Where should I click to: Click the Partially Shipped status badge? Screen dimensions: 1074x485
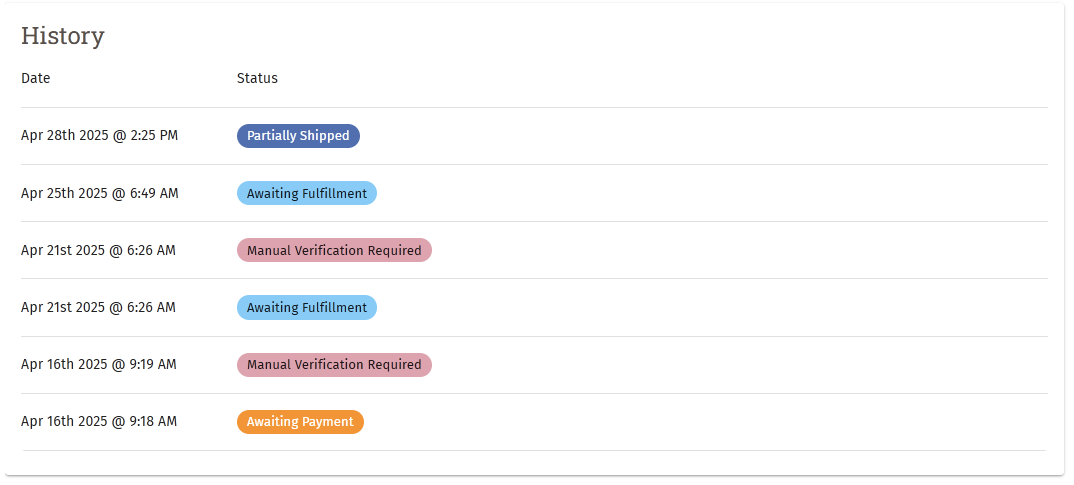(298, 136)
